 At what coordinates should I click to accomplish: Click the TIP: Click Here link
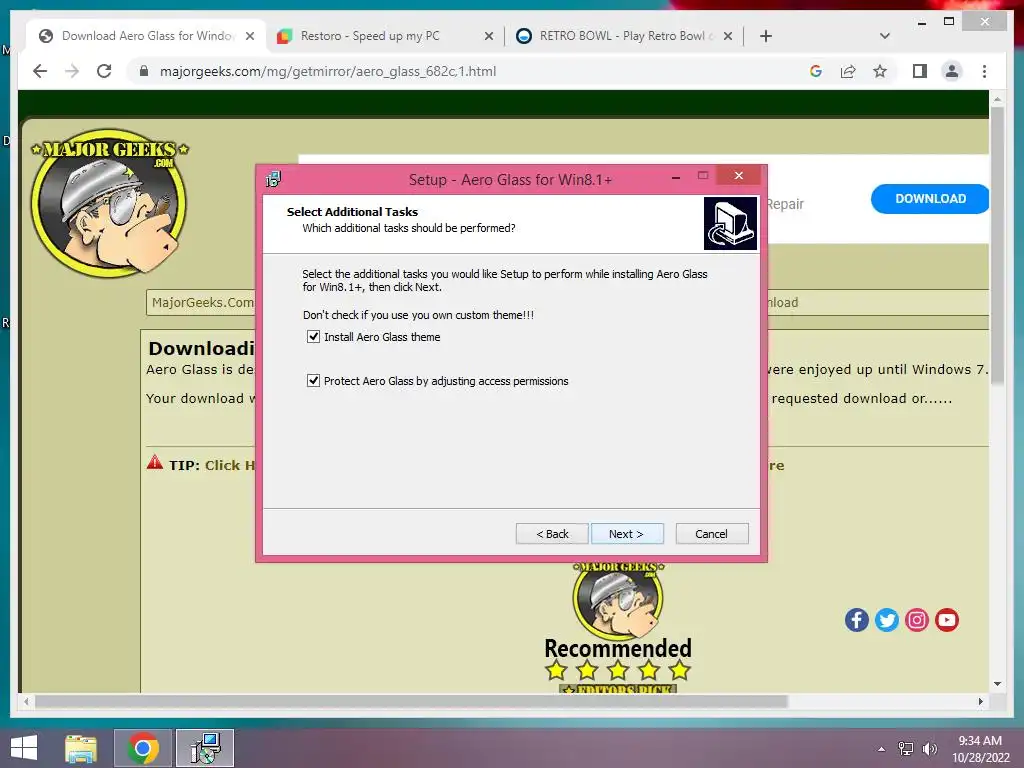coord(230,465)
